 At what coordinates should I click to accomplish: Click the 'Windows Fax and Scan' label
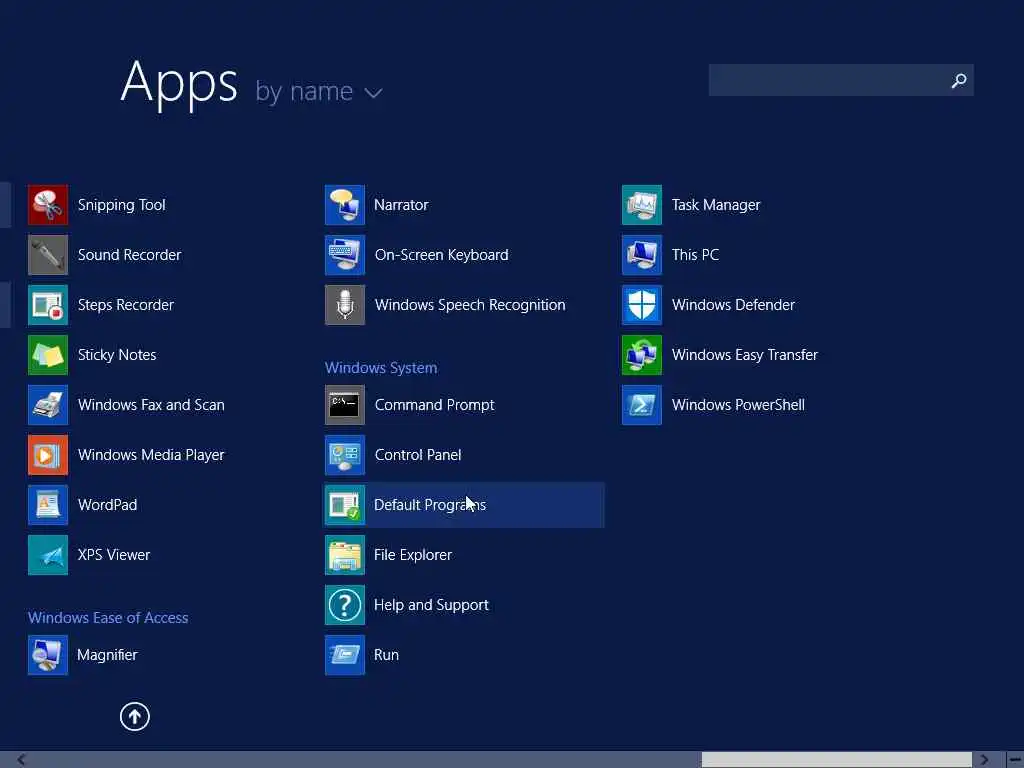151,405
